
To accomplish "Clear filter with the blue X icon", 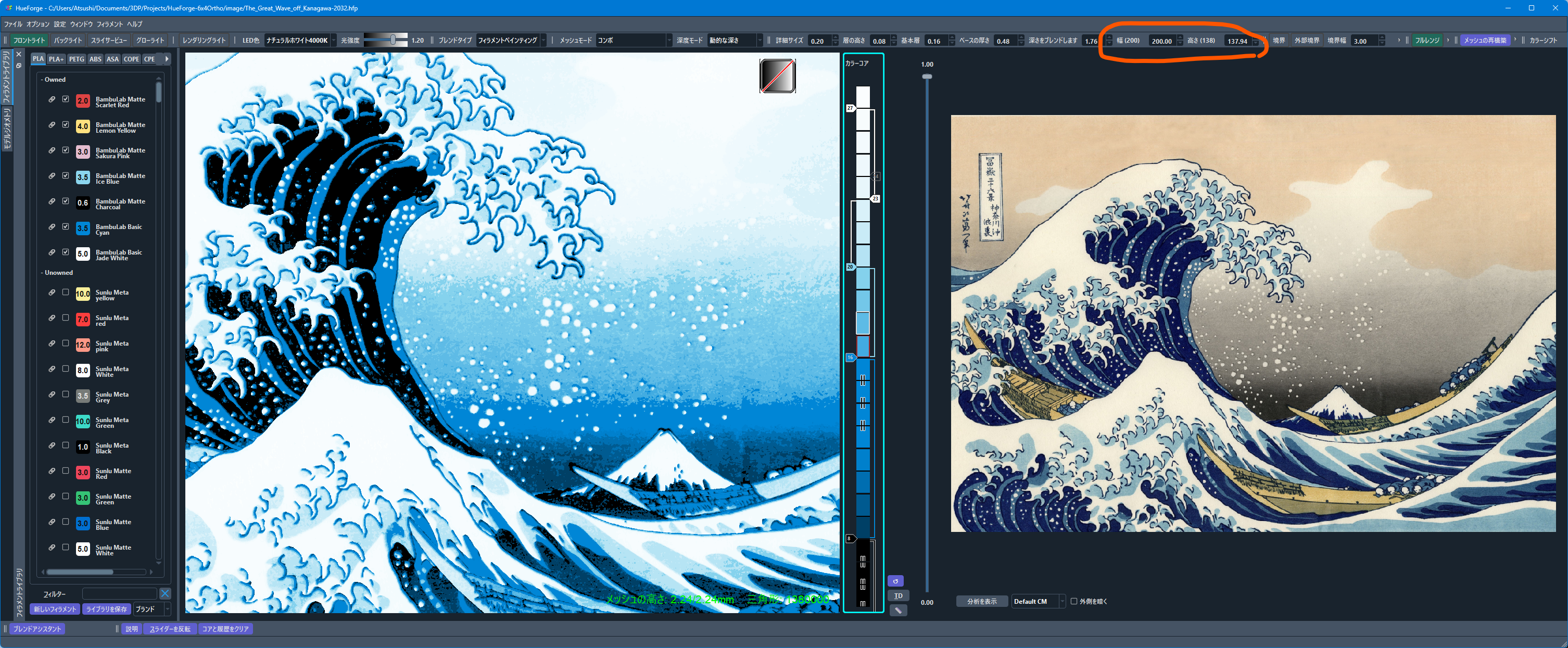I will (x=165, y=593).
